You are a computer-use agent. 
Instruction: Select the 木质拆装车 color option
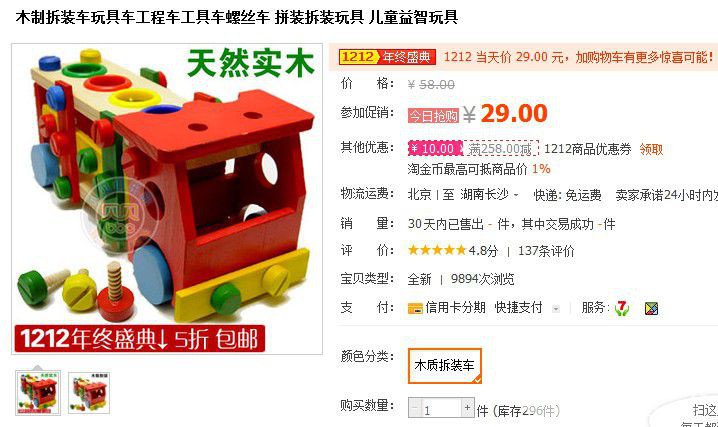pos(444,365)
